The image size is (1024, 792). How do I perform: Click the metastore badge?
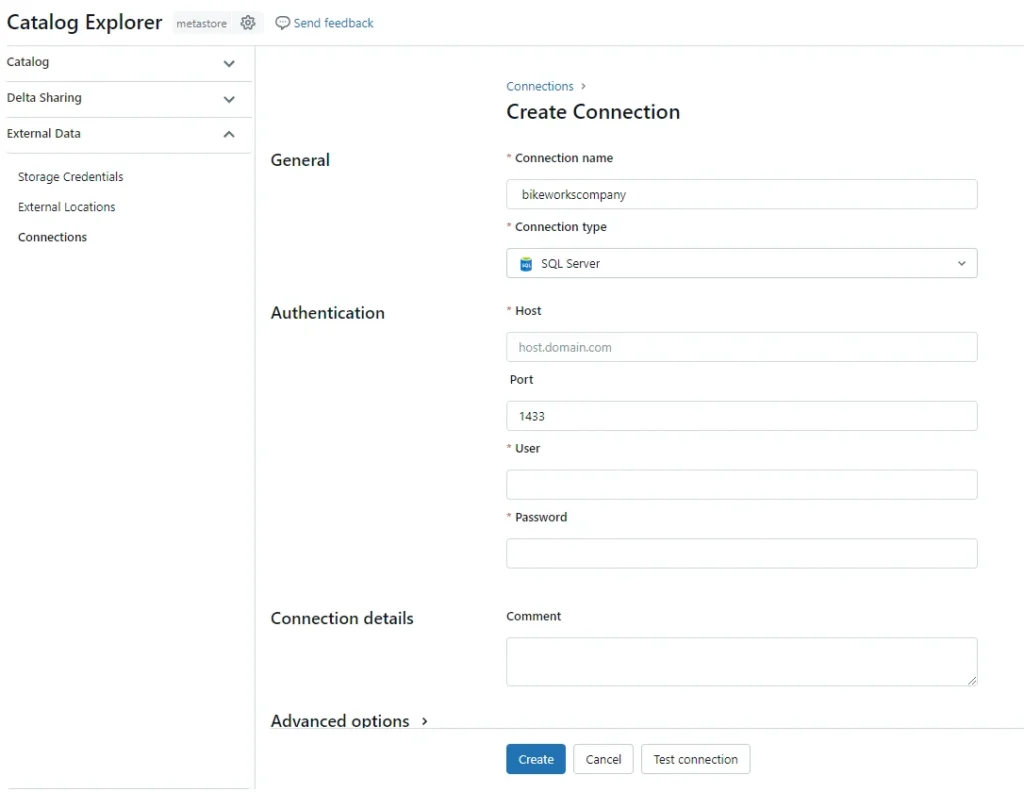(x=201, y=23)
